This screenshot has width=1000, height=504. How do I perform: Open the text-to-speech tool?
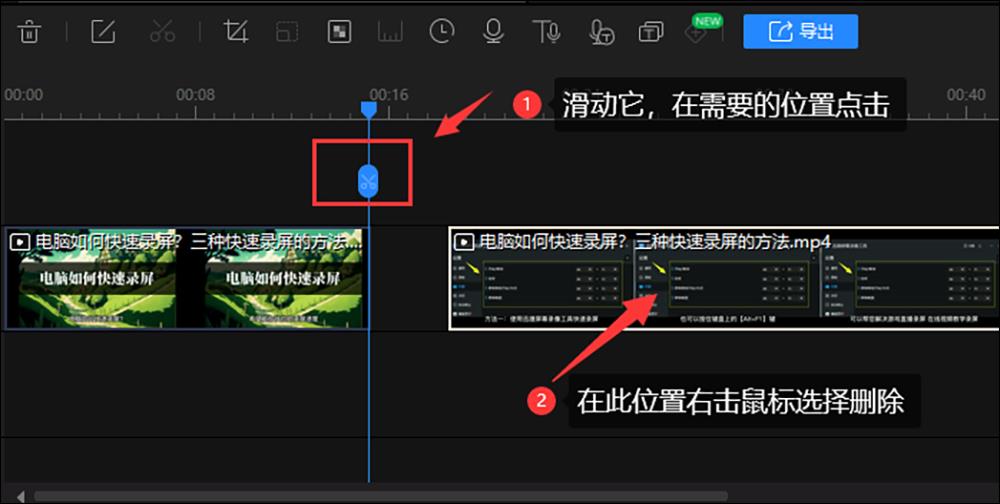tap(546, 32)
